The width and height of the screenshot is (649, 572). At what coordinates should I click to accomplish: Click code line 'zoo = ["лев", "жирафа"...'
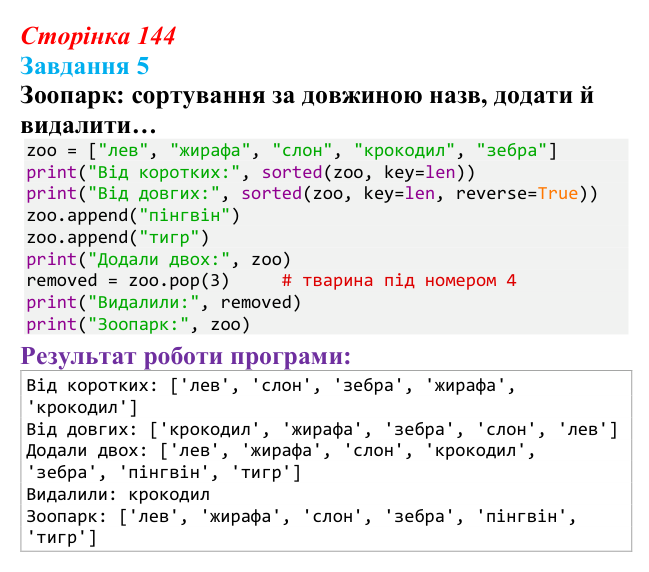click(292, 151)
